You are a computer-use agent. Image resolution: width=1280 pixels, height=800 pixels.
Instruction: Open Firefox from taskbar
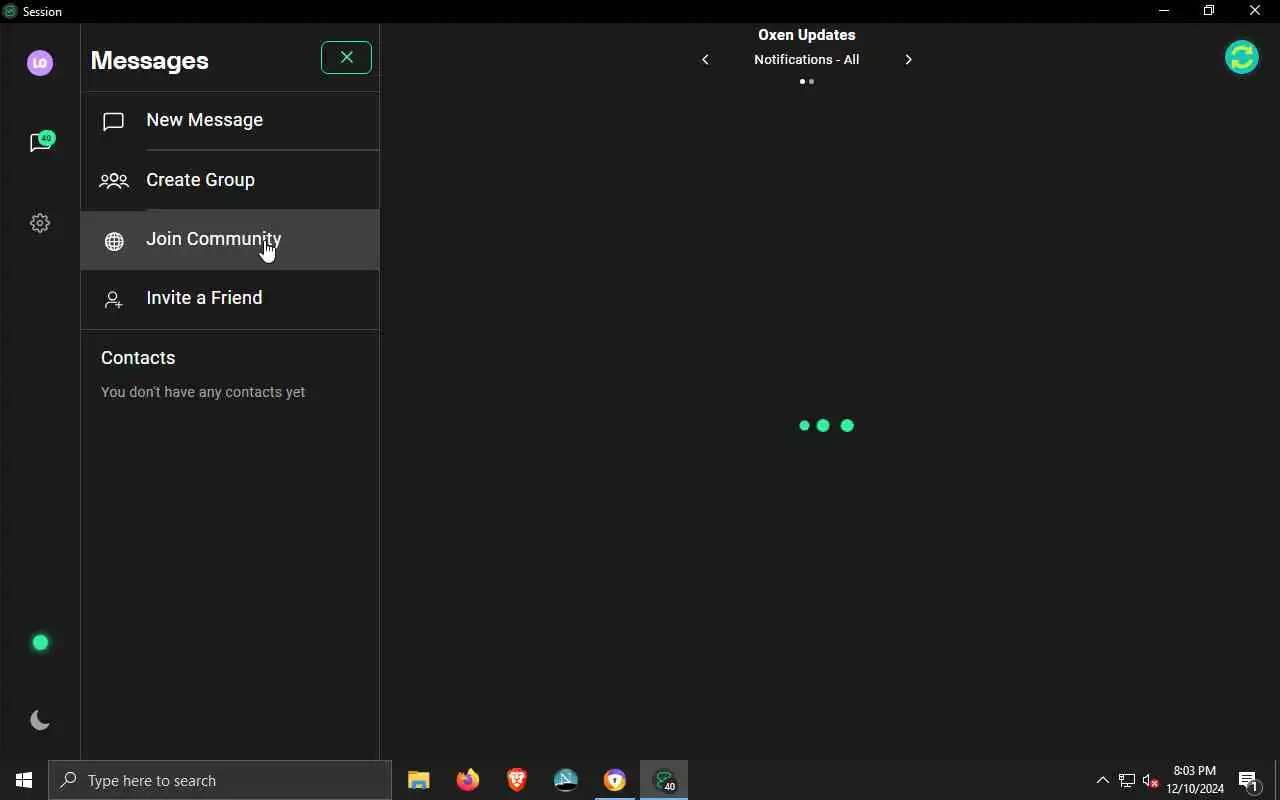point(467,780)
